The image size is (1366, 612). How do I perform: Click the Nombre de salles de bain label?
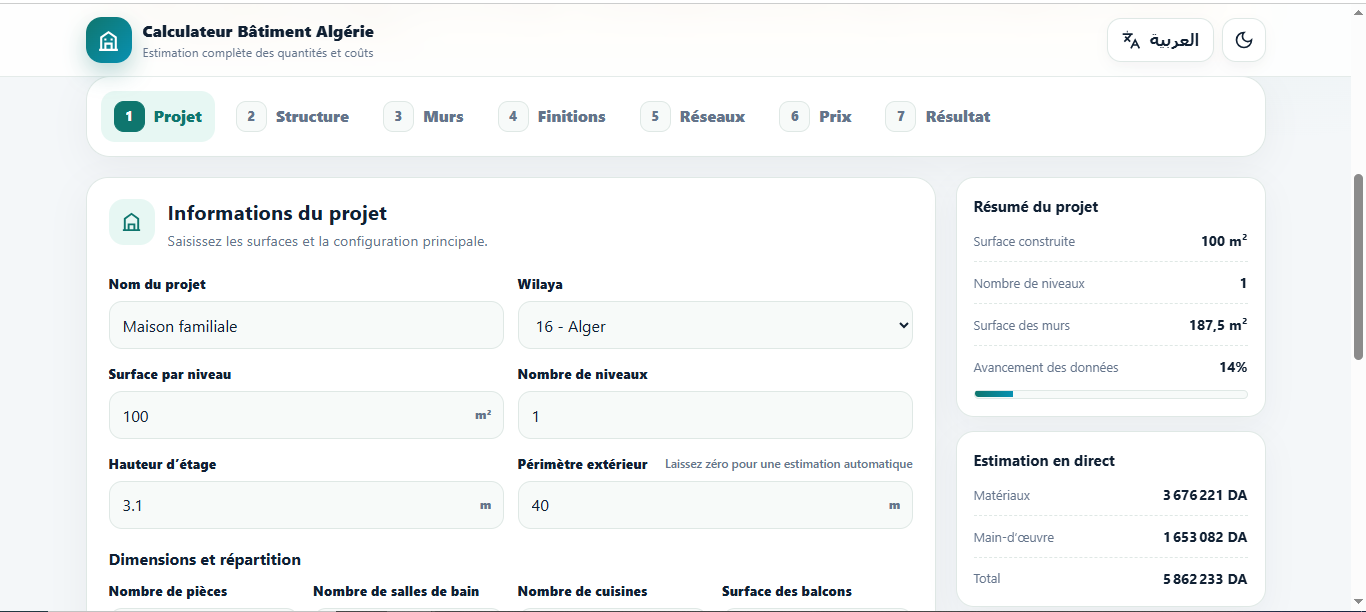[x=396, y=591]
